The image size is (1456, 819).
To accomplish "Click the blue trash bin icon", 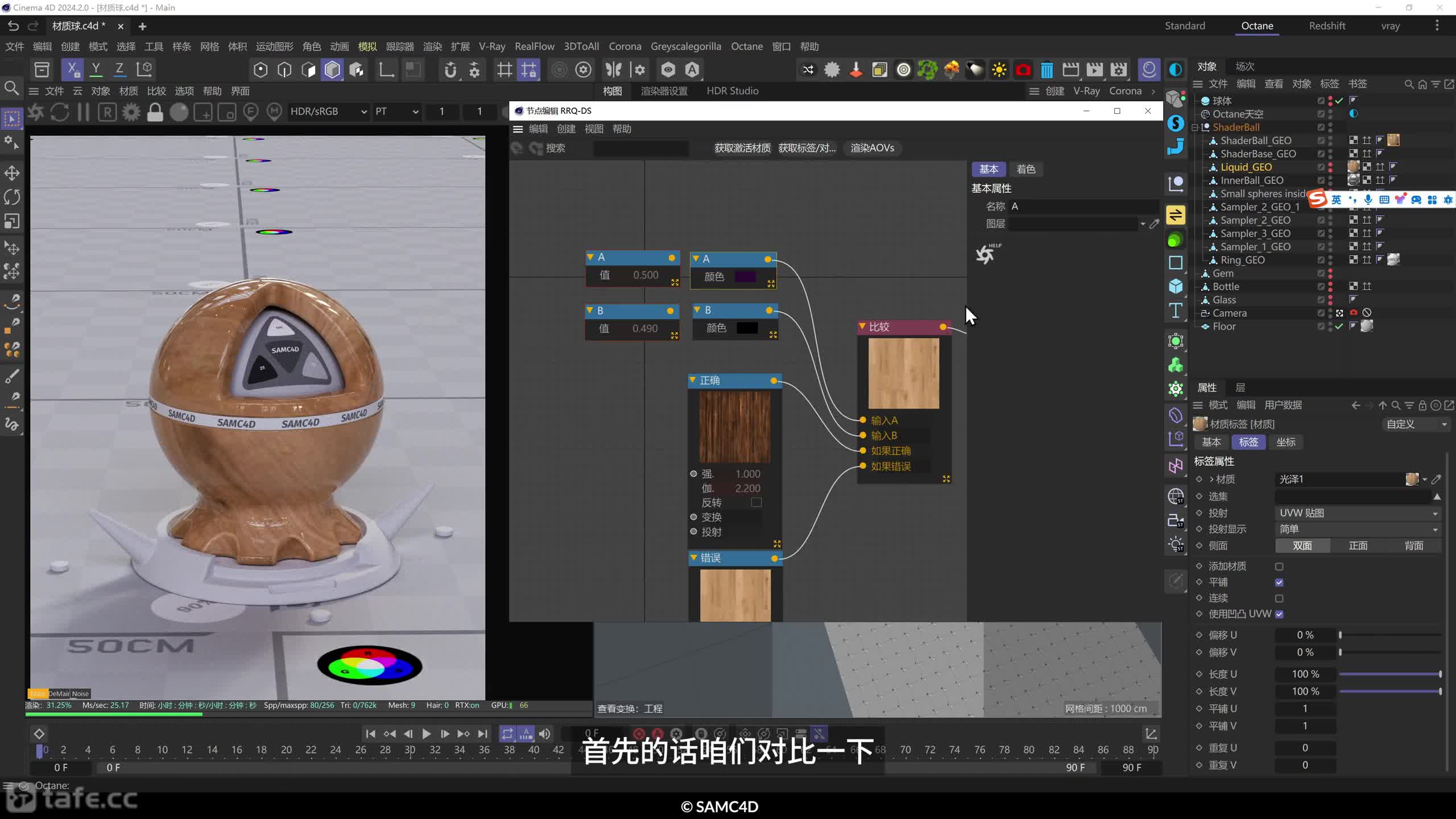I will (1046, 69).
